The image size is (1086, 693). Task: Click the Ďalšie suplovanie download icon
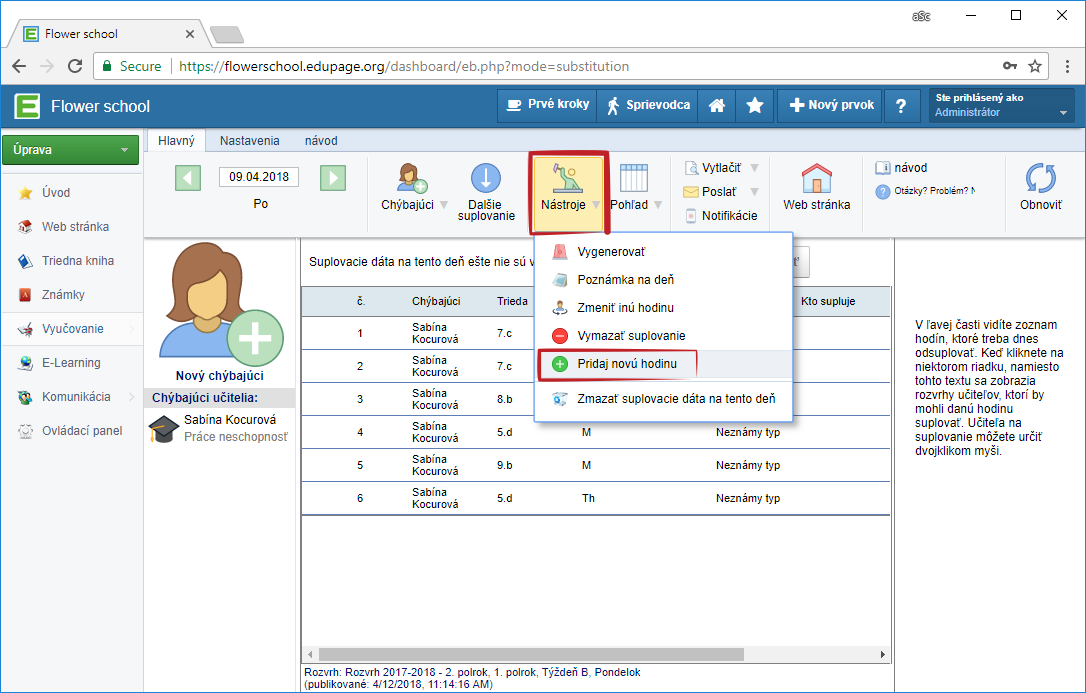pos(486,178)
